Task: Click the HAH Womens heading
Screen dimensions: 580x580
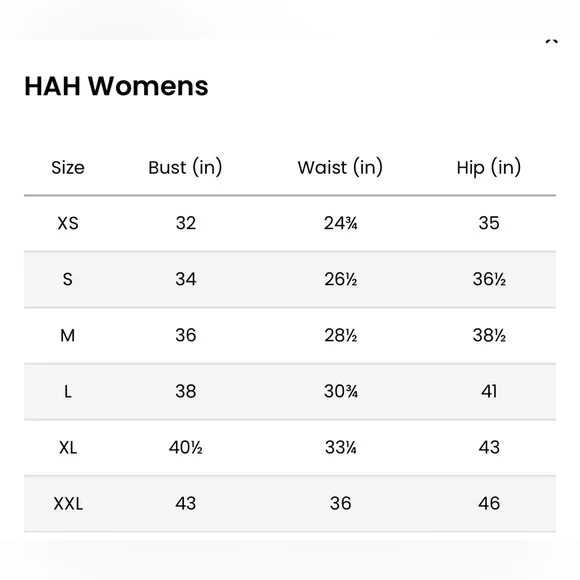Action: coord(116,86)
